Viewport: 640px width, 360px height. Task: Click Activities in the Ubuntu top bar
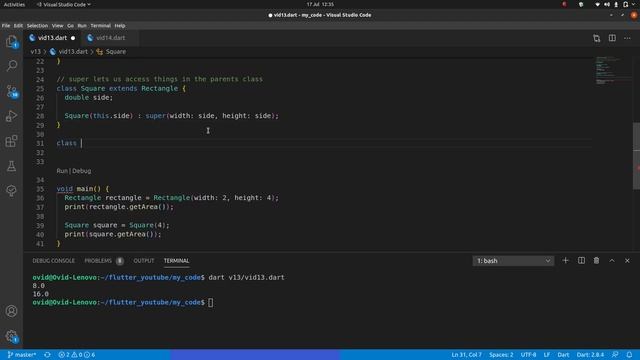pos(14,4)
